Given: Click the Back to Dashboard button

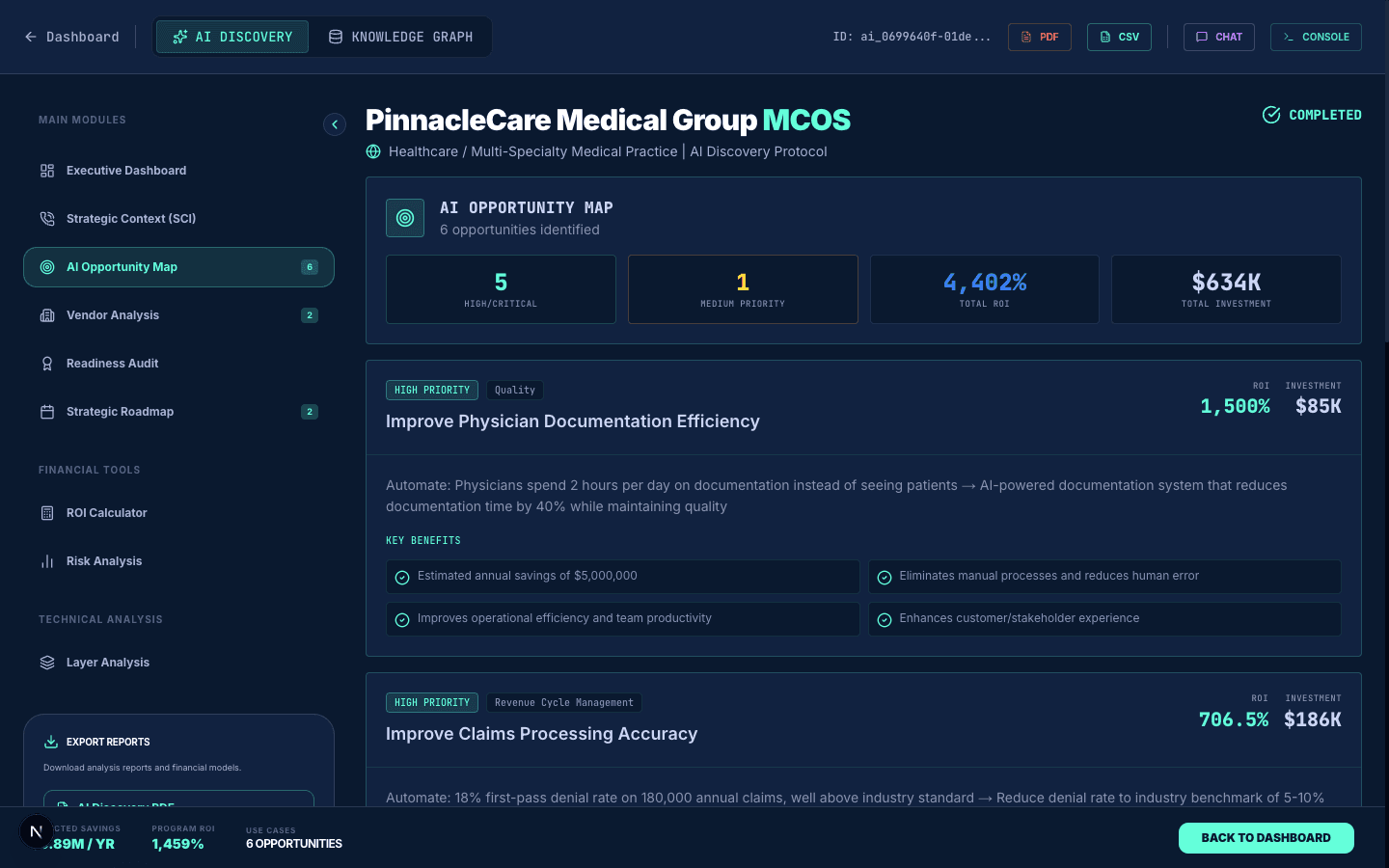Looking at the screenshot, I should point(1266,838).
